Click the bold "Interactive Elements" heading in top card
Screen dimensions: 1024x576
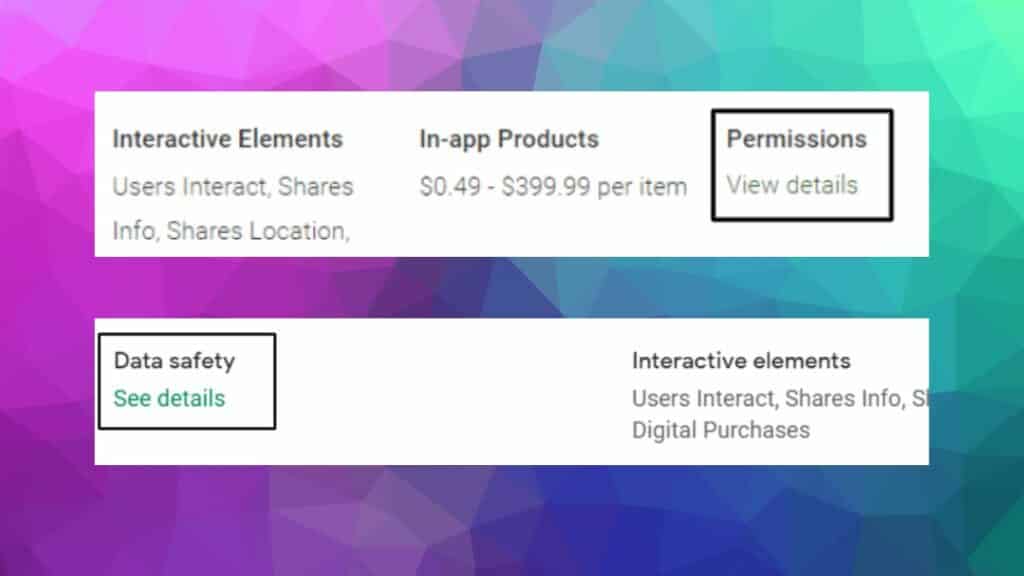tap(227, 139)
